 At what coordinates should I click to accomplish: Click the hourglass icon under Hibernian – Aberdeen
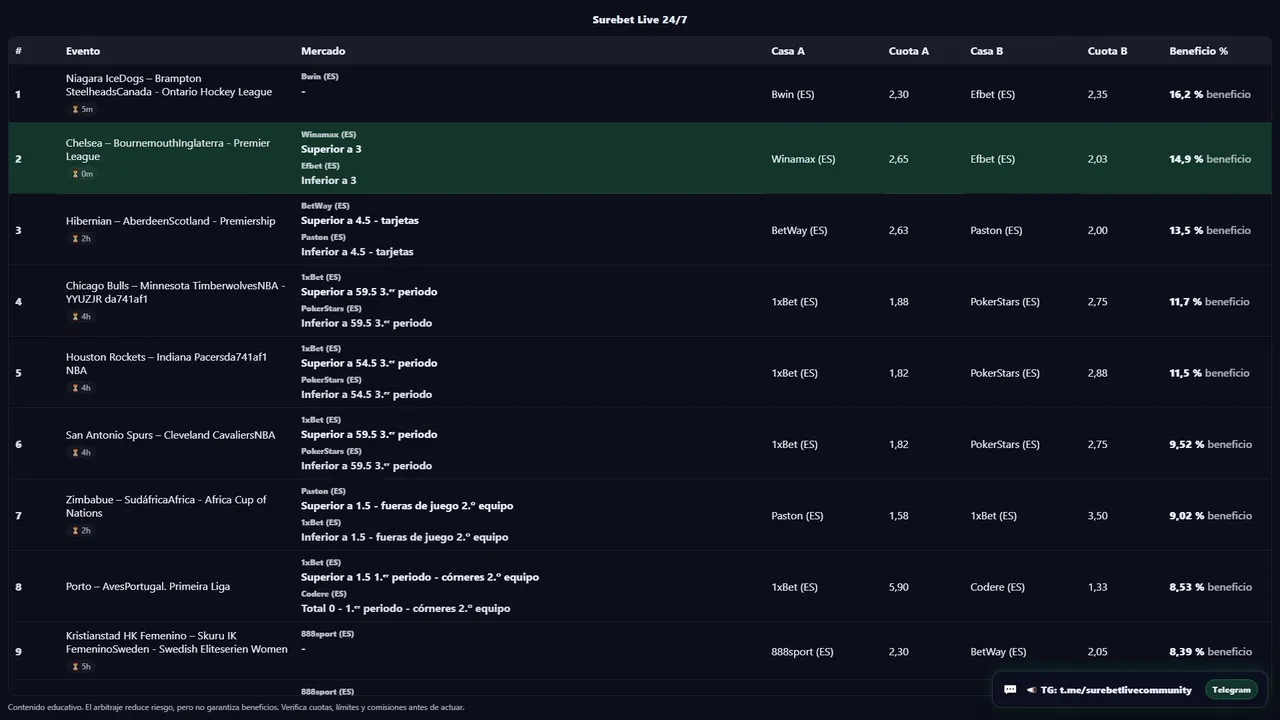(x=75, y=239)
